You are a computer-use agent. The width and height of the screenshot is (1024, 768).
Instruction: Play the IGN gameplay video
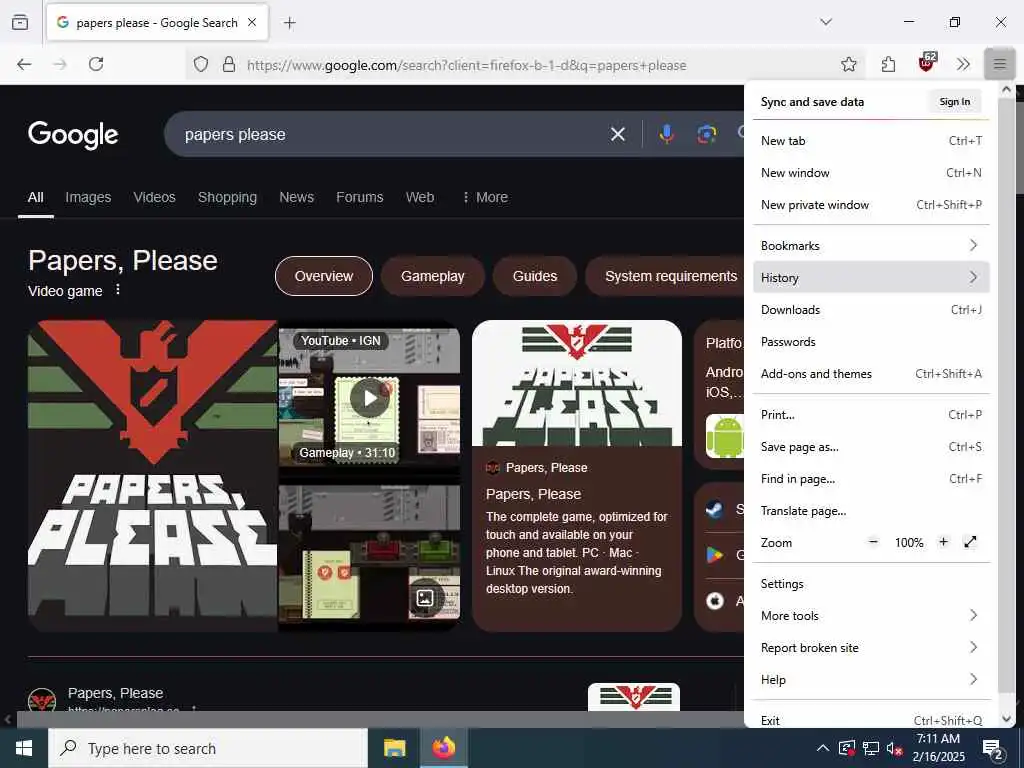369,397
